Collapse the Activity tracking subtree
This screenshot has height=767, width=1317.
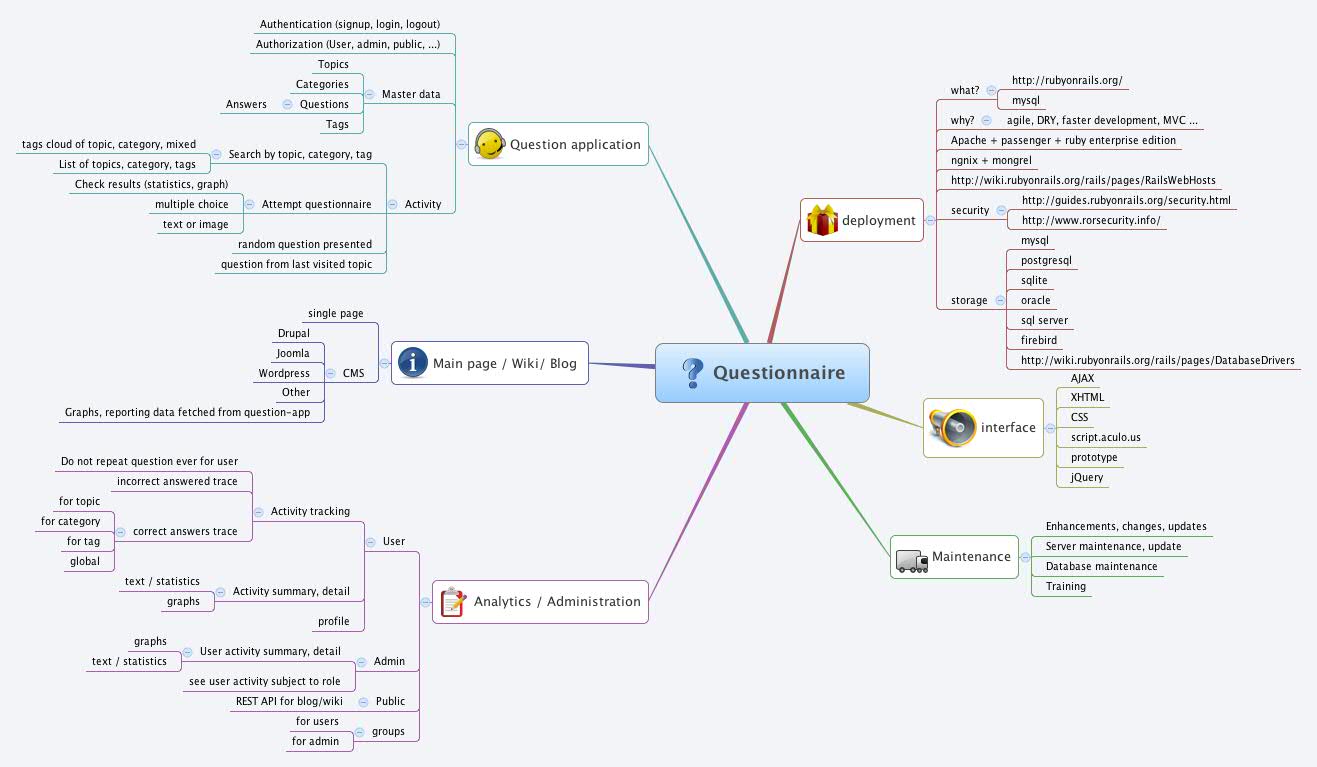tap(259, 511)
